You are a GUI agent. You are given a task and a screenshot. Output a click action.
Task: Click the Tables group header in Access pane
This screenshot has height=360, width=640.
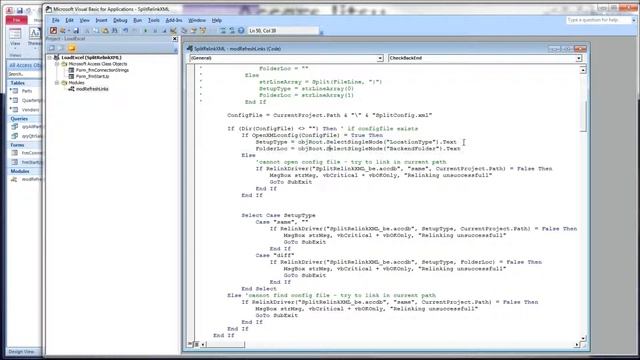click(x=24, y=83)
